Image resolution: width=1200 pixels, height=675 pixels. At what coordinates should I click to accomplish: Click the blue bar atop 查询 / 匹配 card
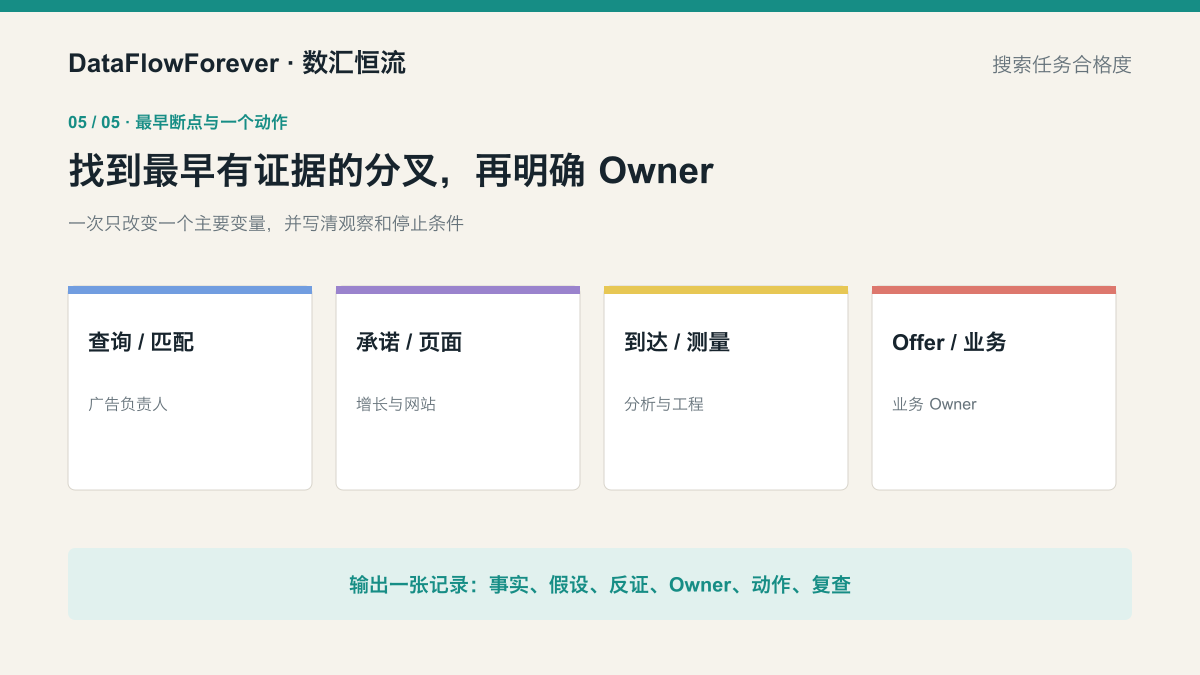pos(190,290)
